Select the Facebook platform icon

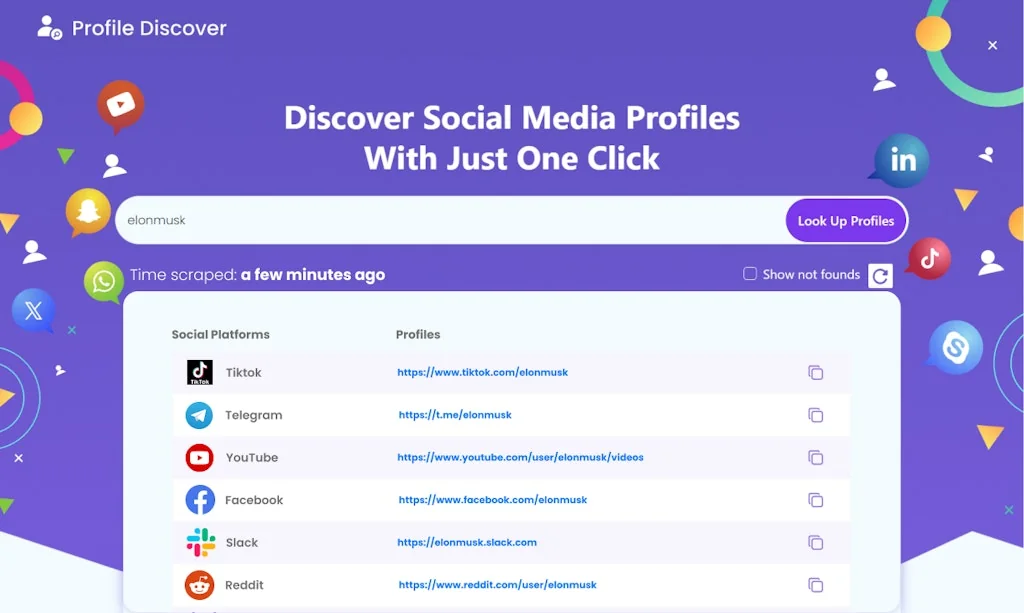[198, 499]
